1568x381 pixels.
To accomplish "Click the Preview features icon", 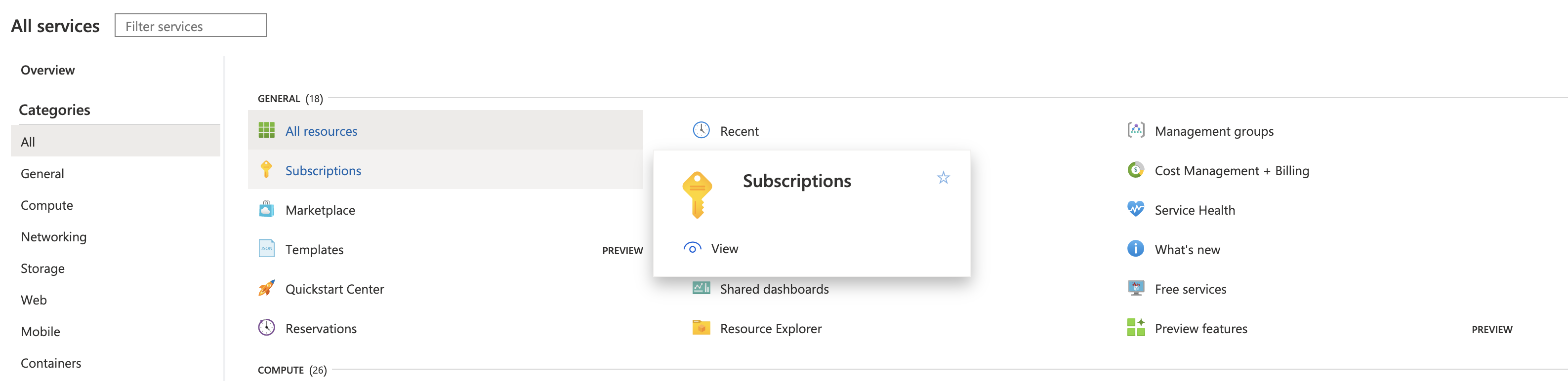I will point(1135,328).
